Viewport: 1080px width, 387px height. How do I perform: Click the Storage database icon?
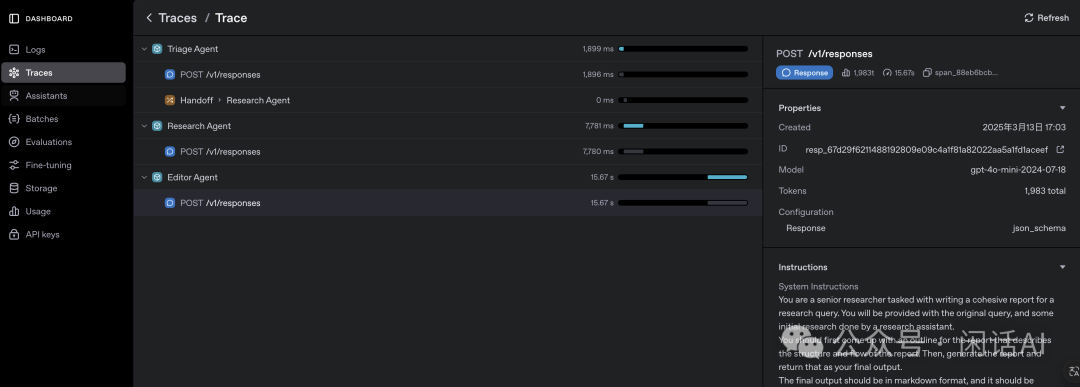pyautogui.click(x=14, y=188)
